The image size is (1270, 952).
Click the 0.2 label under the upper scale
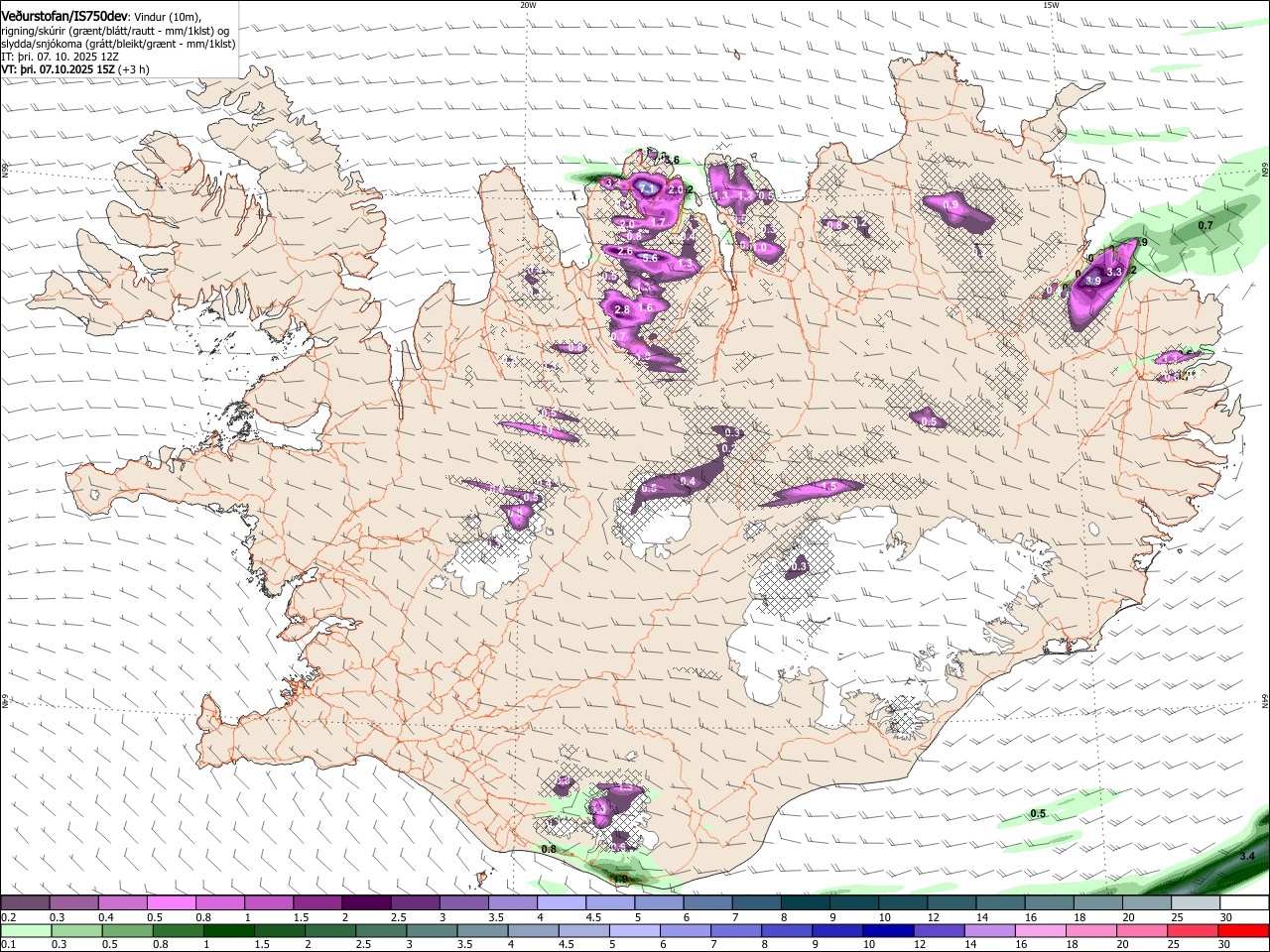[8, 917]
